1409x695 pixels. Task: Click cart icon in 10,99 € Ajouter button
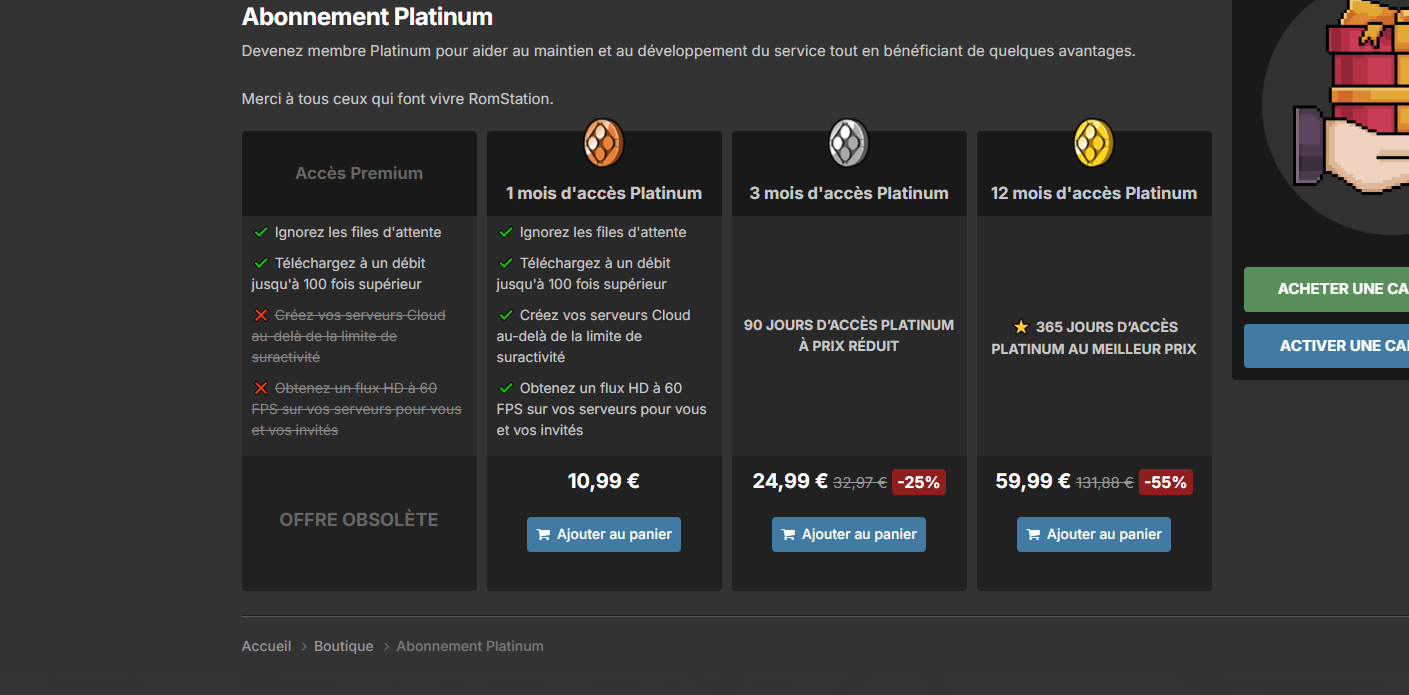(x=544, y=535)
